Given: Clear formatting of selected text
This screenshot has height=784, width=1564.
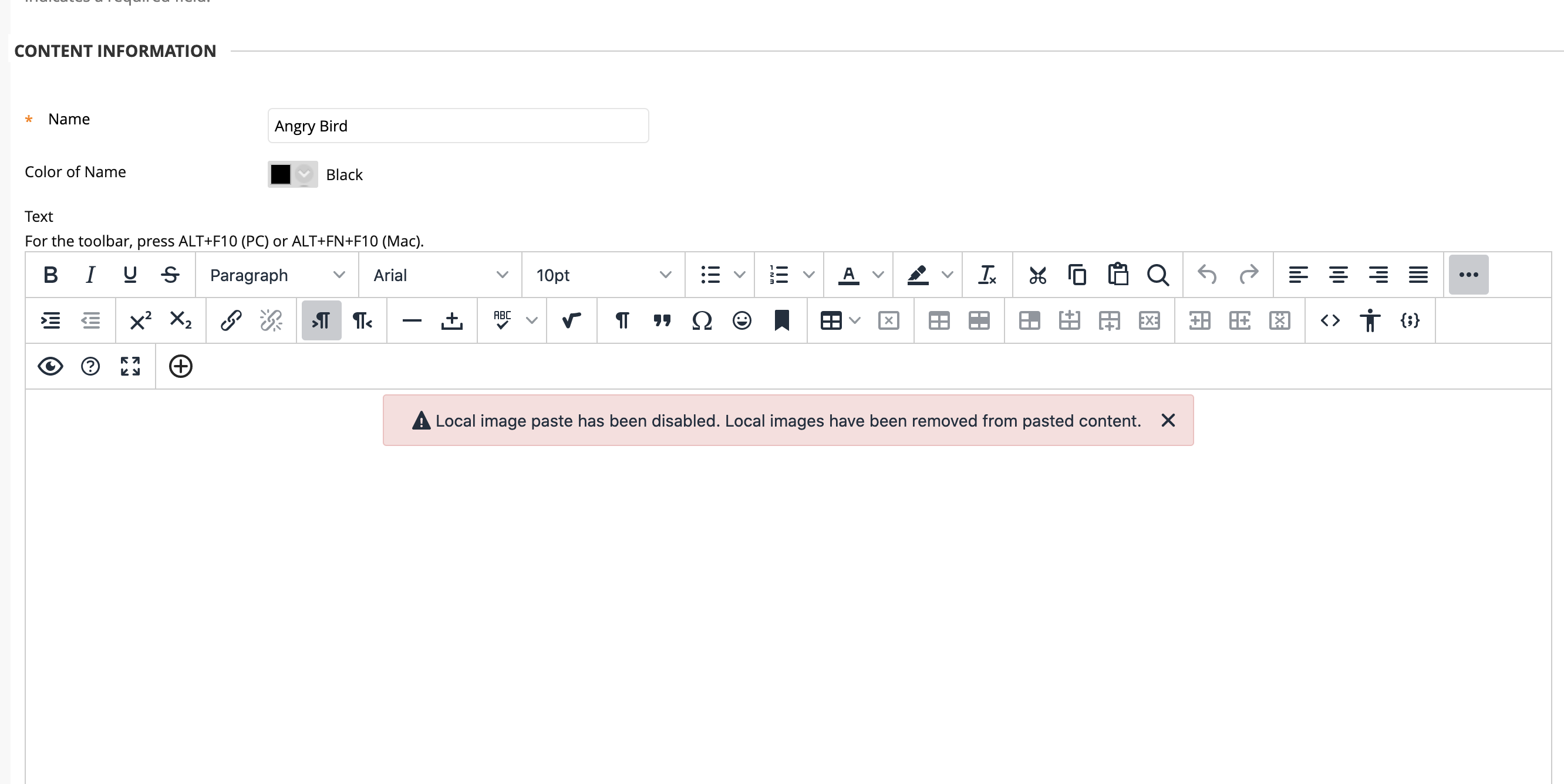Looking at the screenshot, I should [x=987, y=275].
